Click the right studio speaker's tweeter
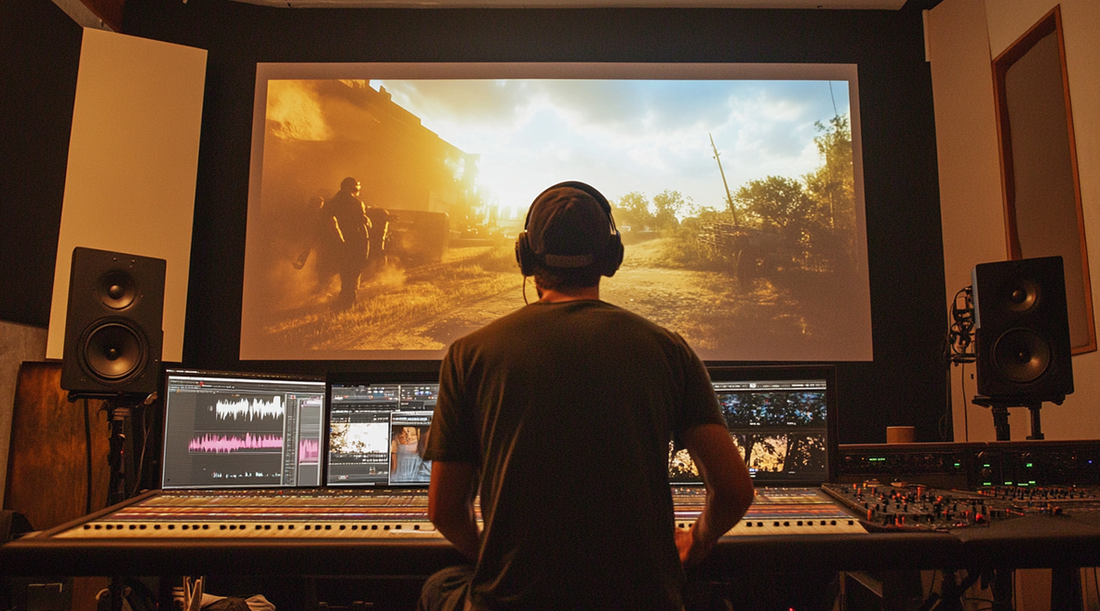 [x=1022, y=296]
